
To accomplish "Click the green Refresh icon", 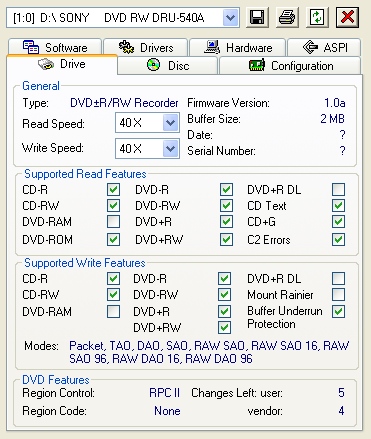I will [317, 17].
